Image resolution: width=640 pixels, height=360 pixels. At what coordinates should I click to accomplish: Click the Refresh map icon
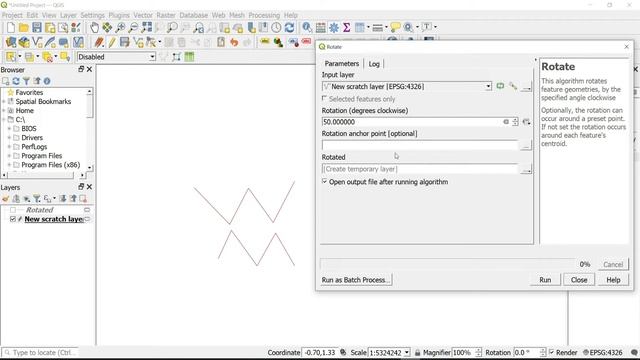(x=289, y=27)
